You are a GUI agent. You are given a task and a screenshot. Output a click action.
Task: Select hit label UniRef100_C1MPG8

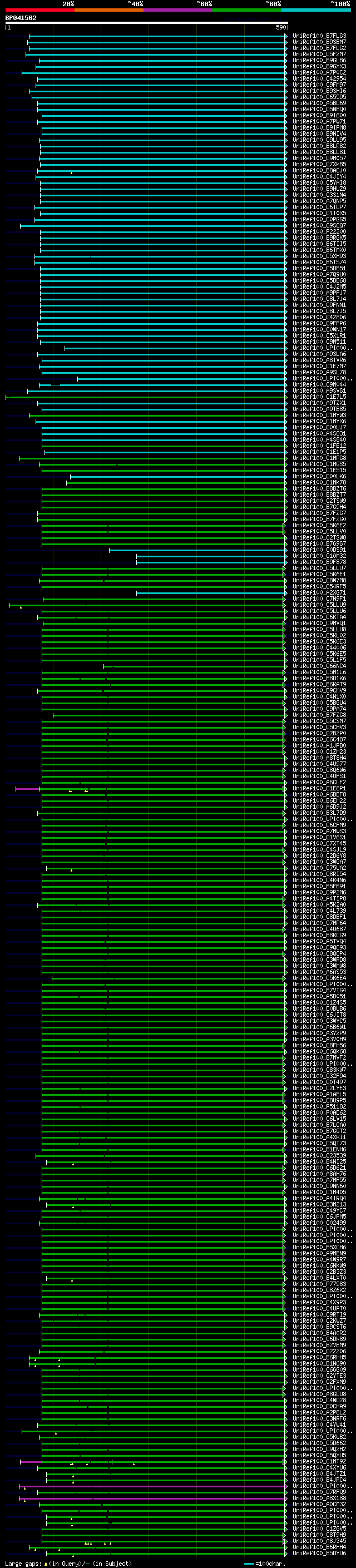tap(319, 458)
